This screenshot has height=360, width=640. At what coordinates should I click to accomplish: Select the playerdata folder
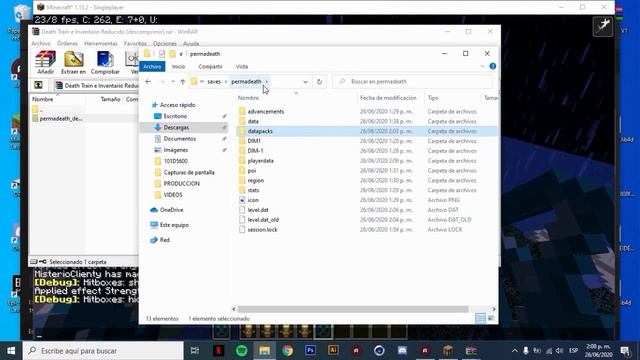pyautogui.click(x=260, y=161)
